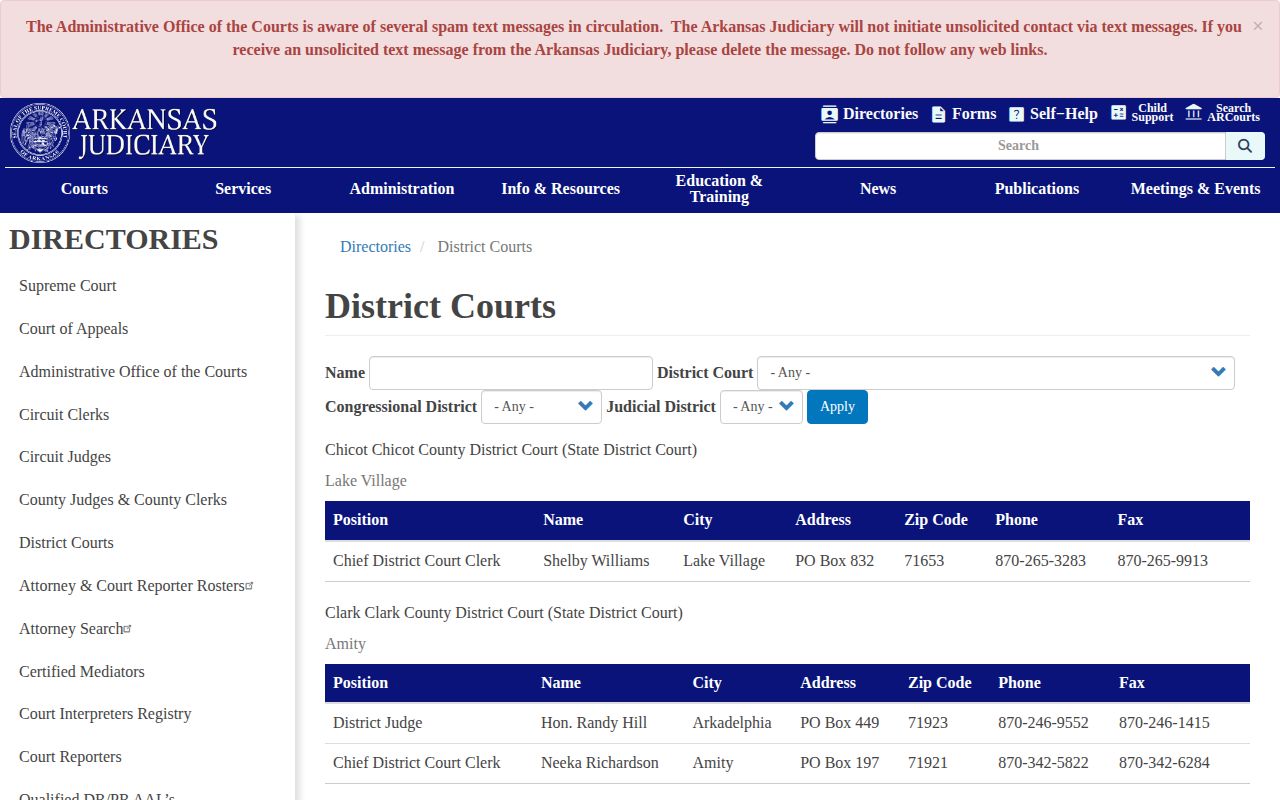The width and height of the screenshot is (1280, 800).
Task: Open the Services menu
Action: point(243,189)
